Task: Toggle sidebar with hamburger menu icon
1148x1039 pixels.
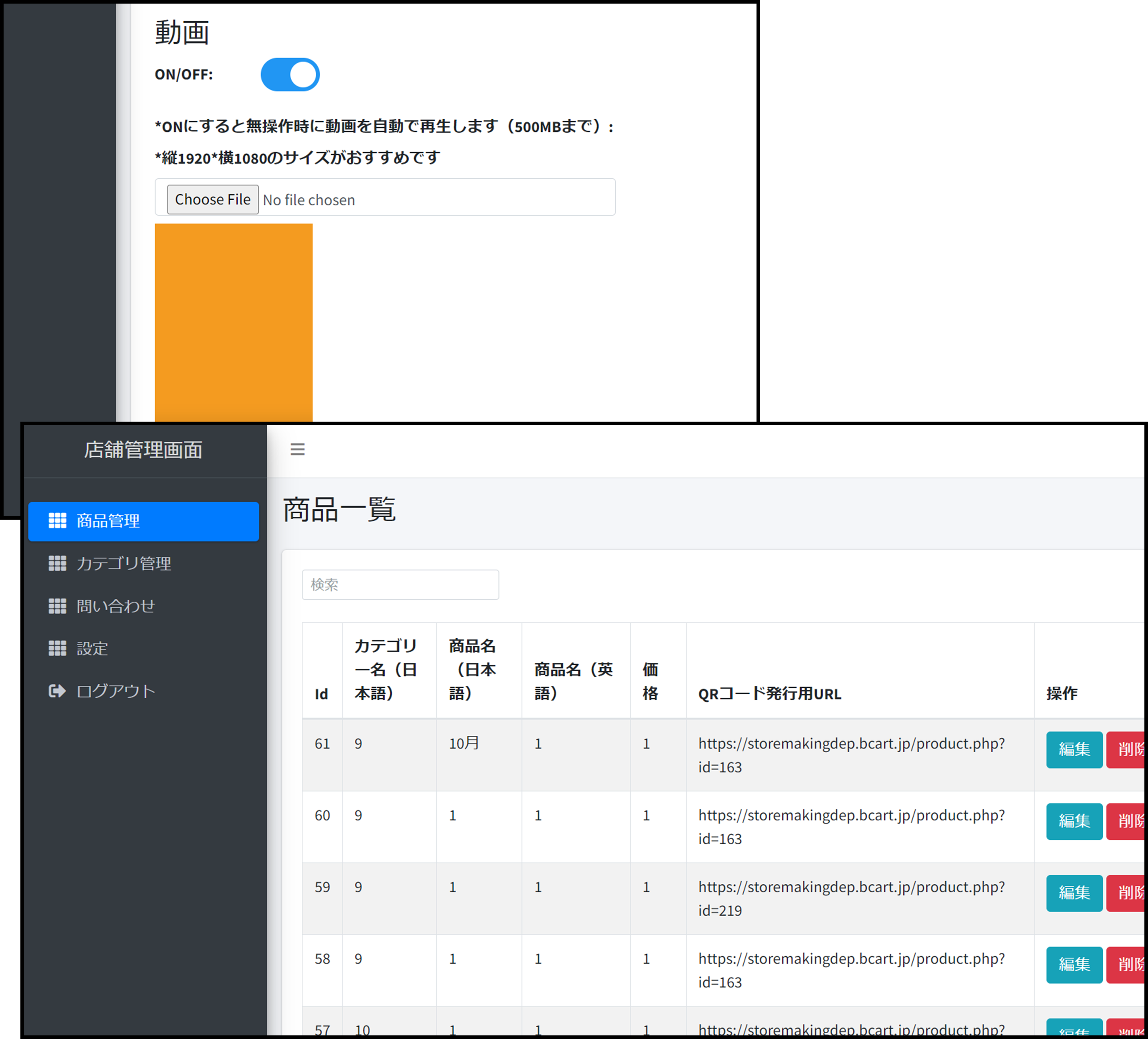Action: pyautogui.click(x=297, y=450)
